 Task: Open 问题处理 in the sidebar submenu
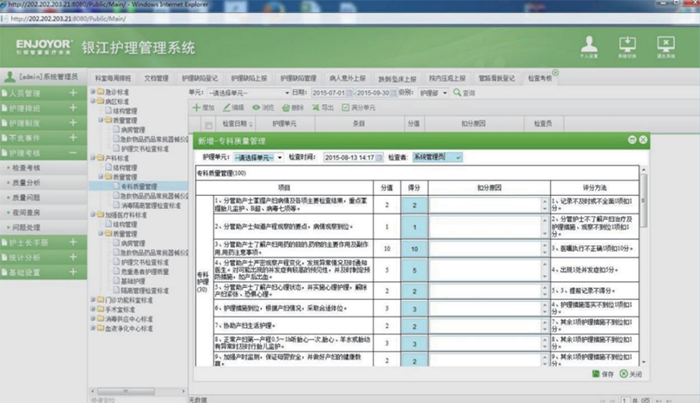(x=26, y=227)
